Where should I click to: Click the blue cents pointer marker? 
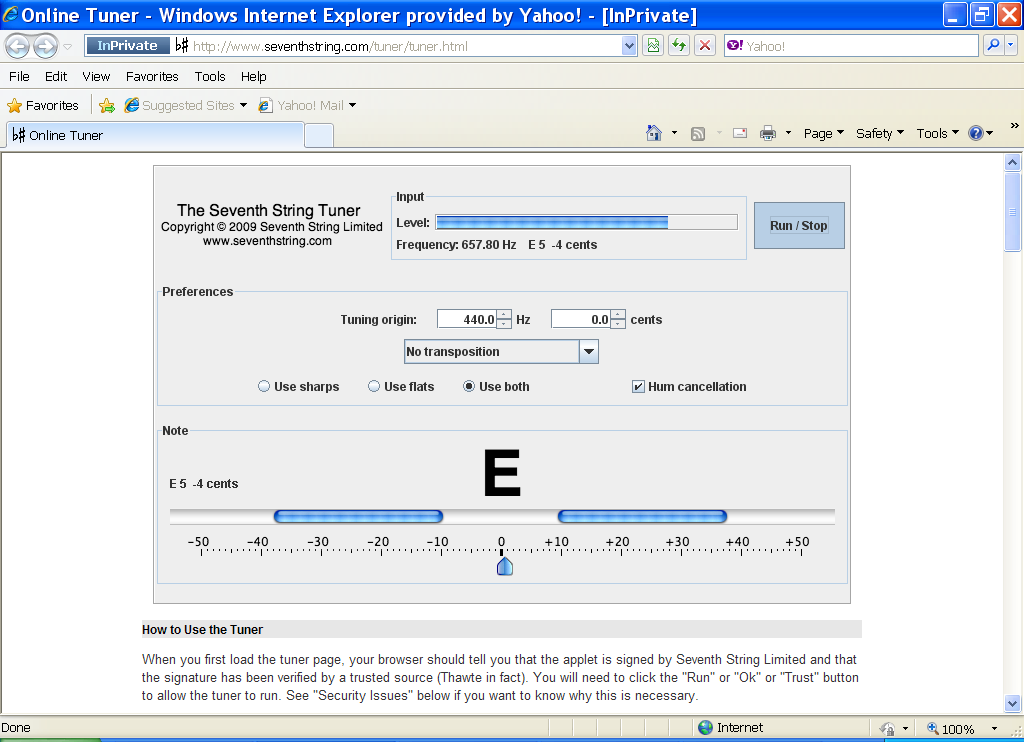tap(505, 566)
